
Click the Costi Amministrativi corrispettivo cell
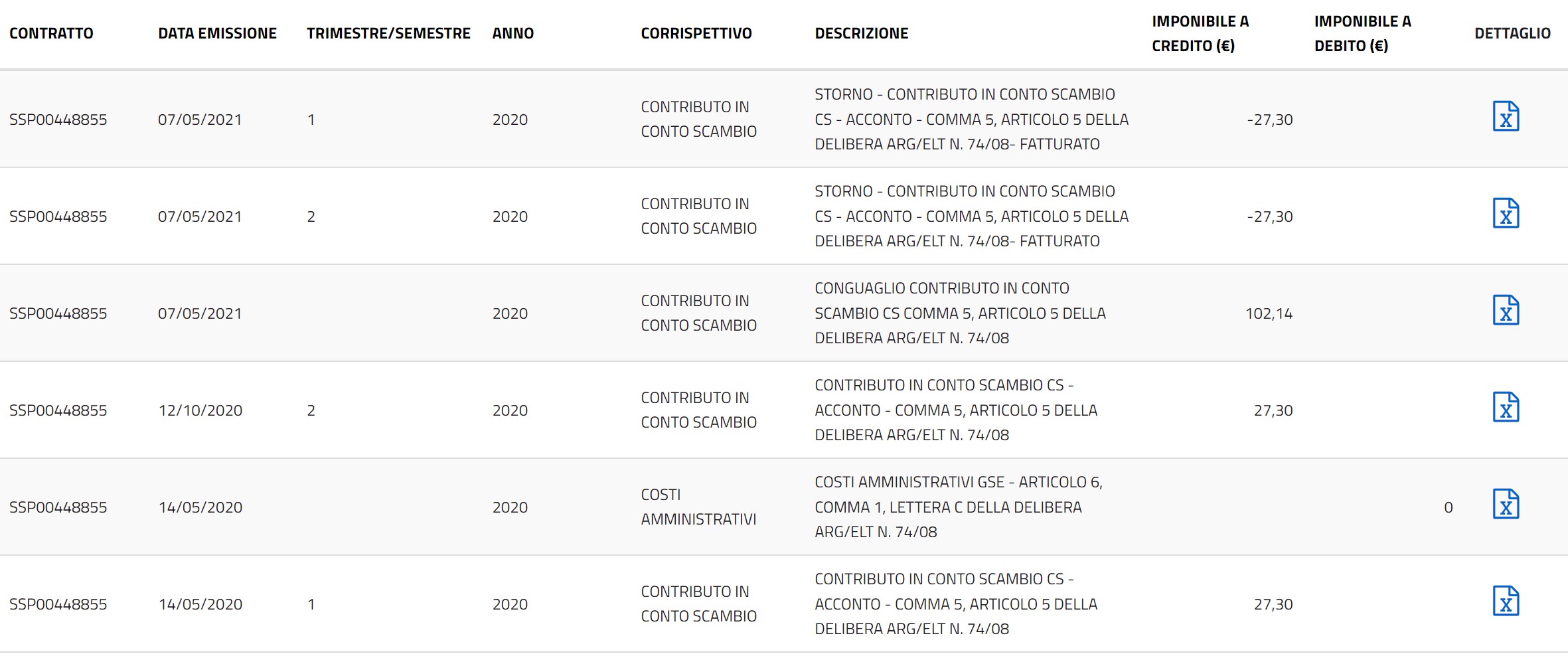[x=698, y=507]
